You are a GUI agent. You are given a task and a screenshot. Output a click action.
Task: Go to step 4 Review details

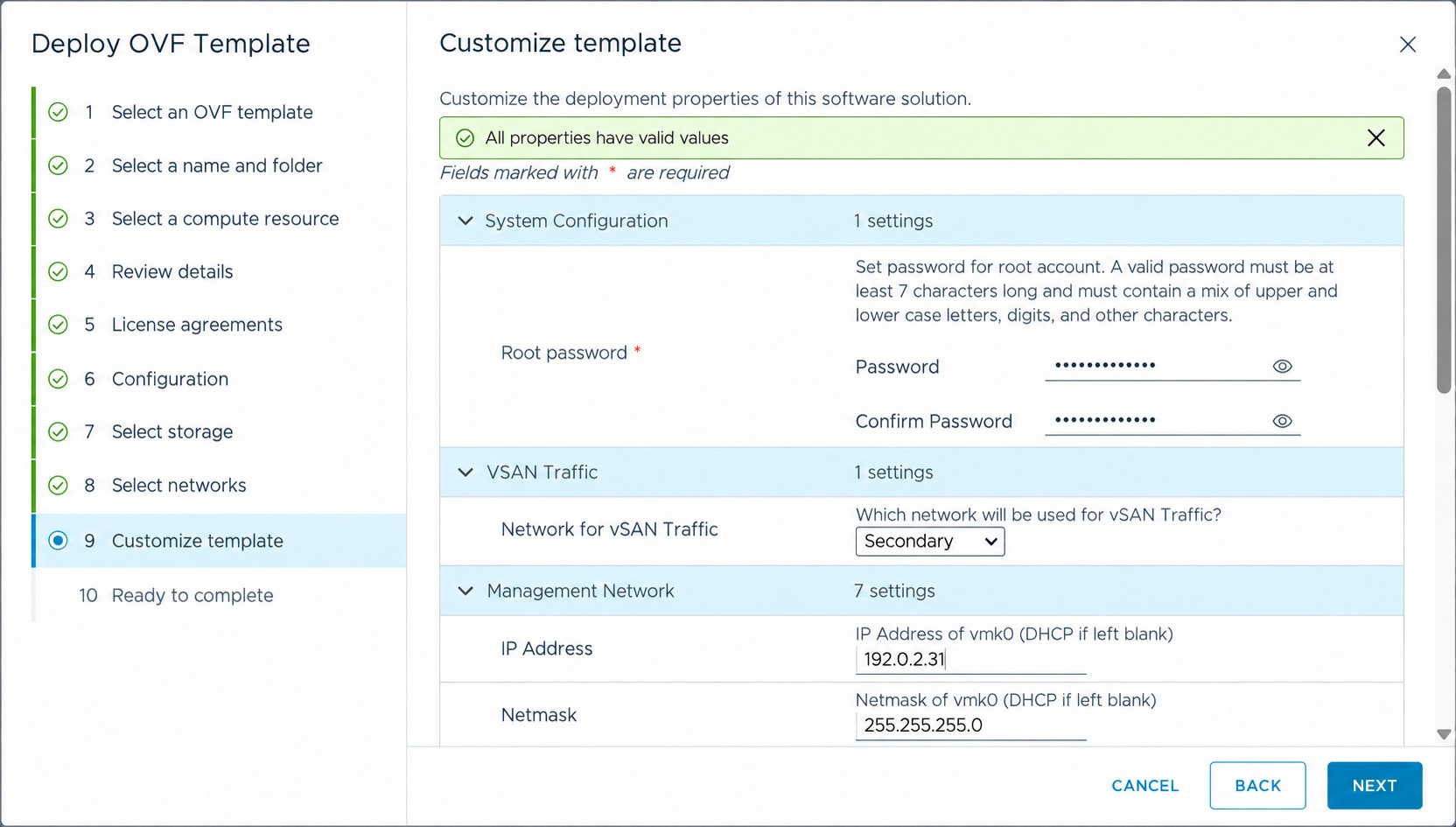coord(172,271)
